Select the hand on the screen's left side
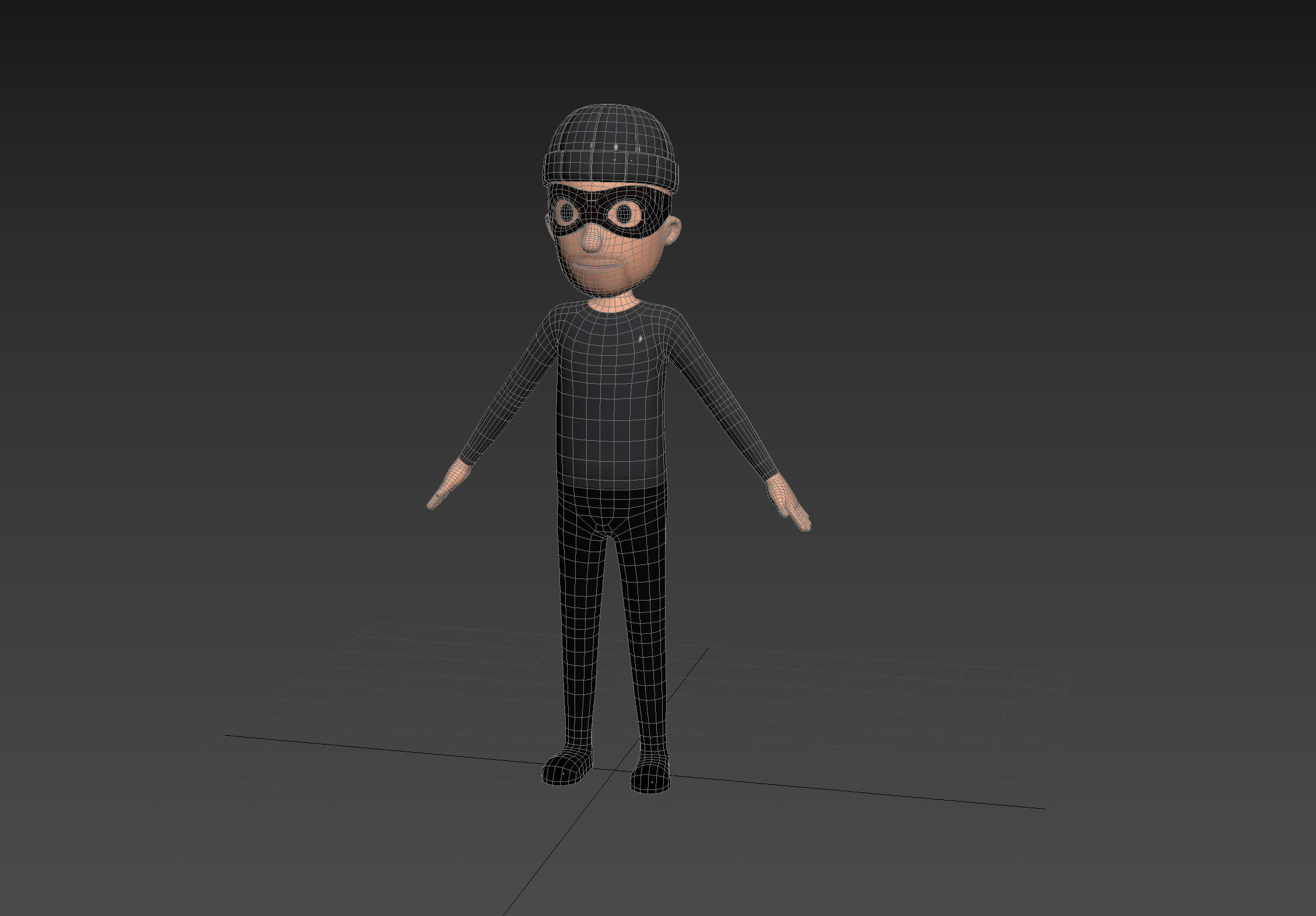The height and width of the screenshot is (916, 1316). (x=449, y=484)
